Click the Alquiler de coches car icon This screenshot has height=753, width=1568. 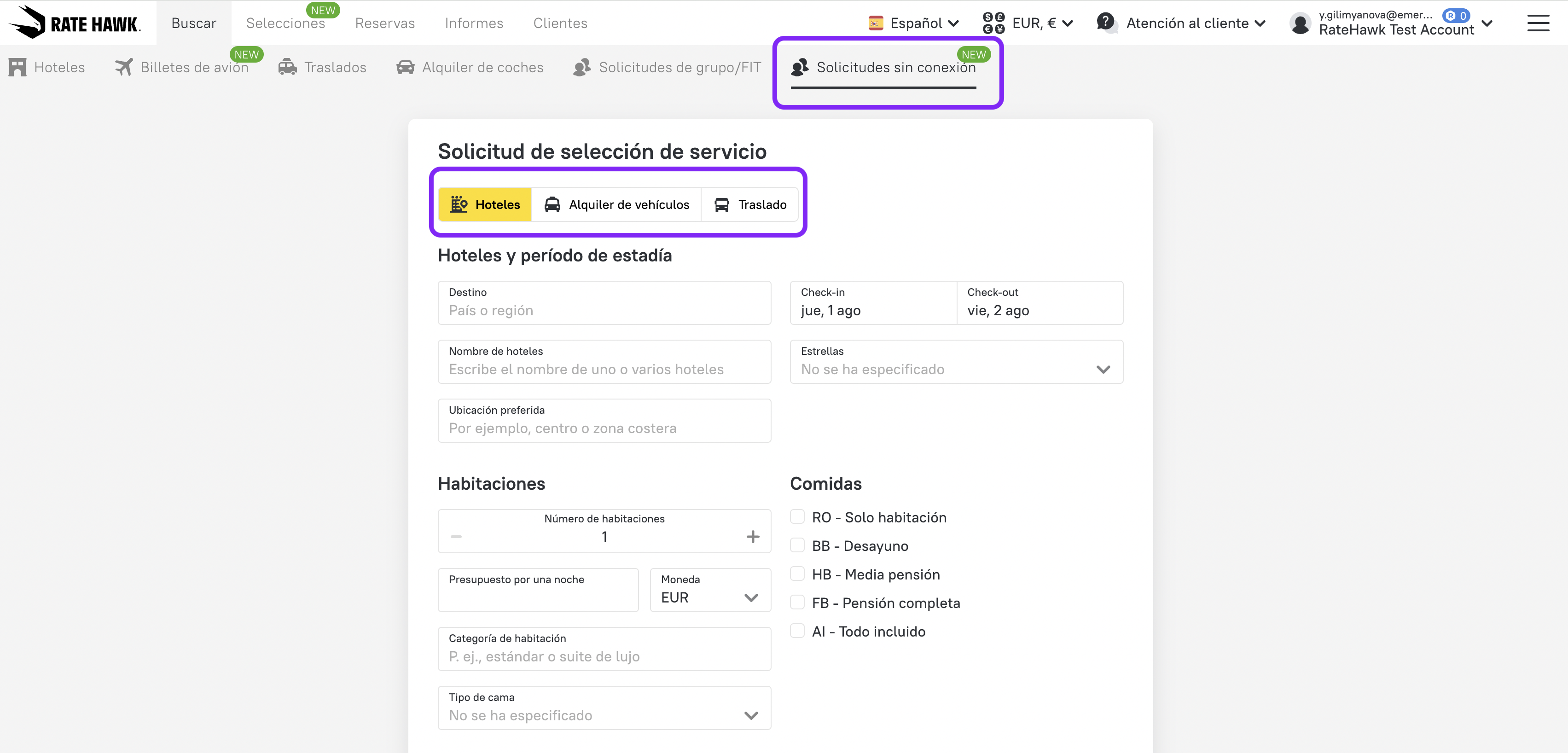tap(406, 68)
